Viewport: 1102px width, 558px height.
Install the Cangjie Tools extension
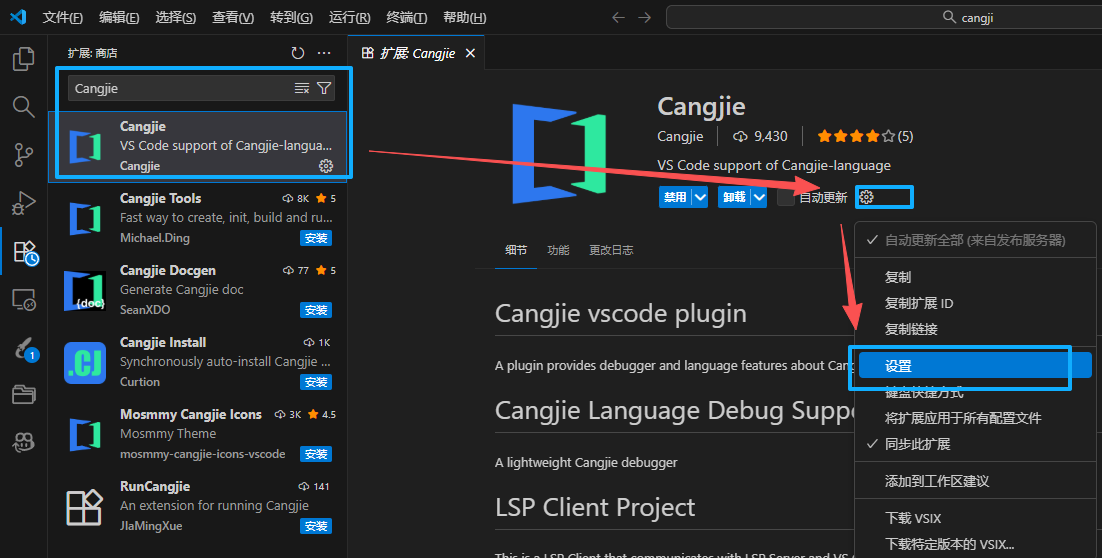pos(316,238)
